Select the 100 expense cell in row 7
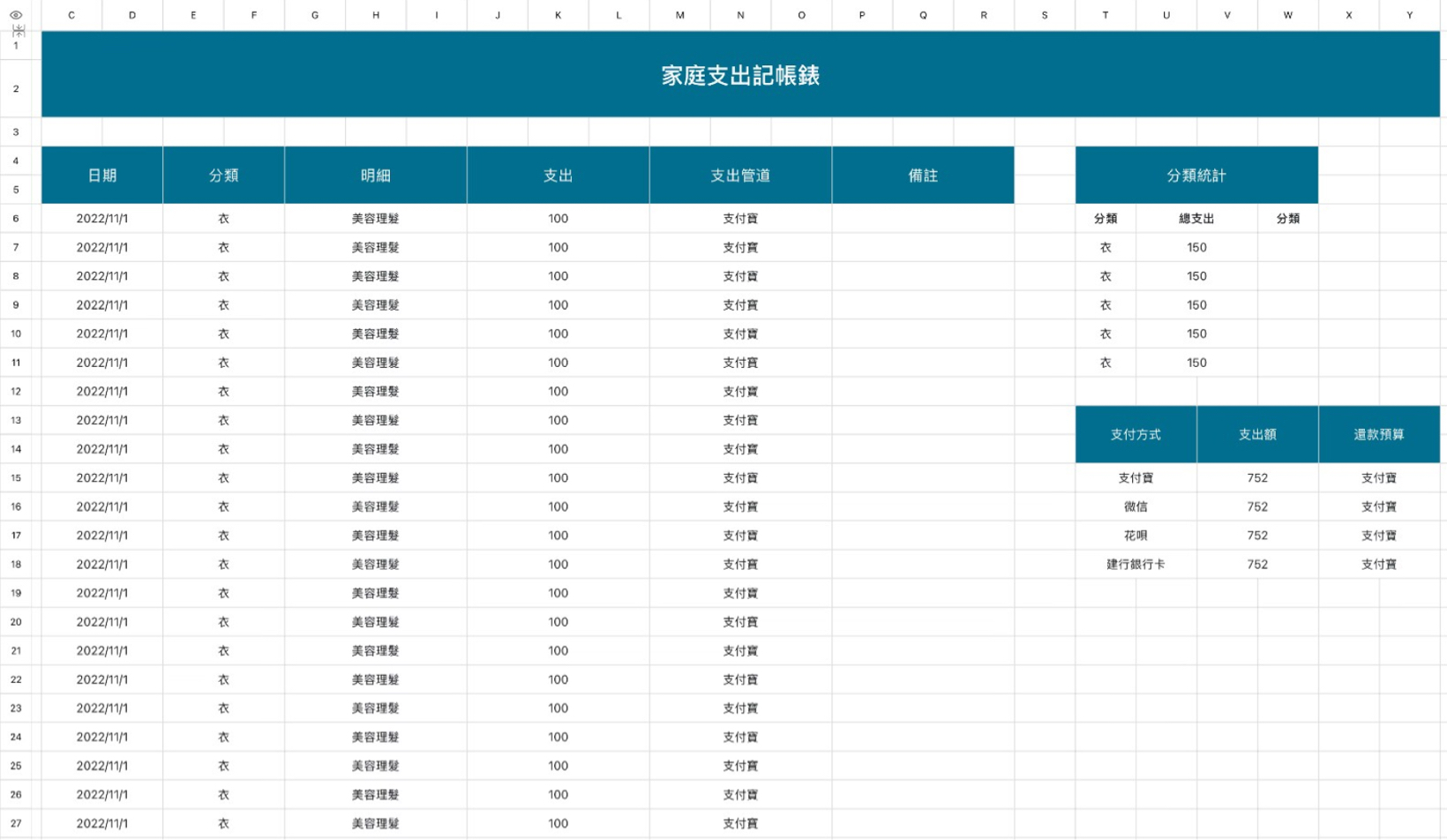 click(x=558, y=247)
